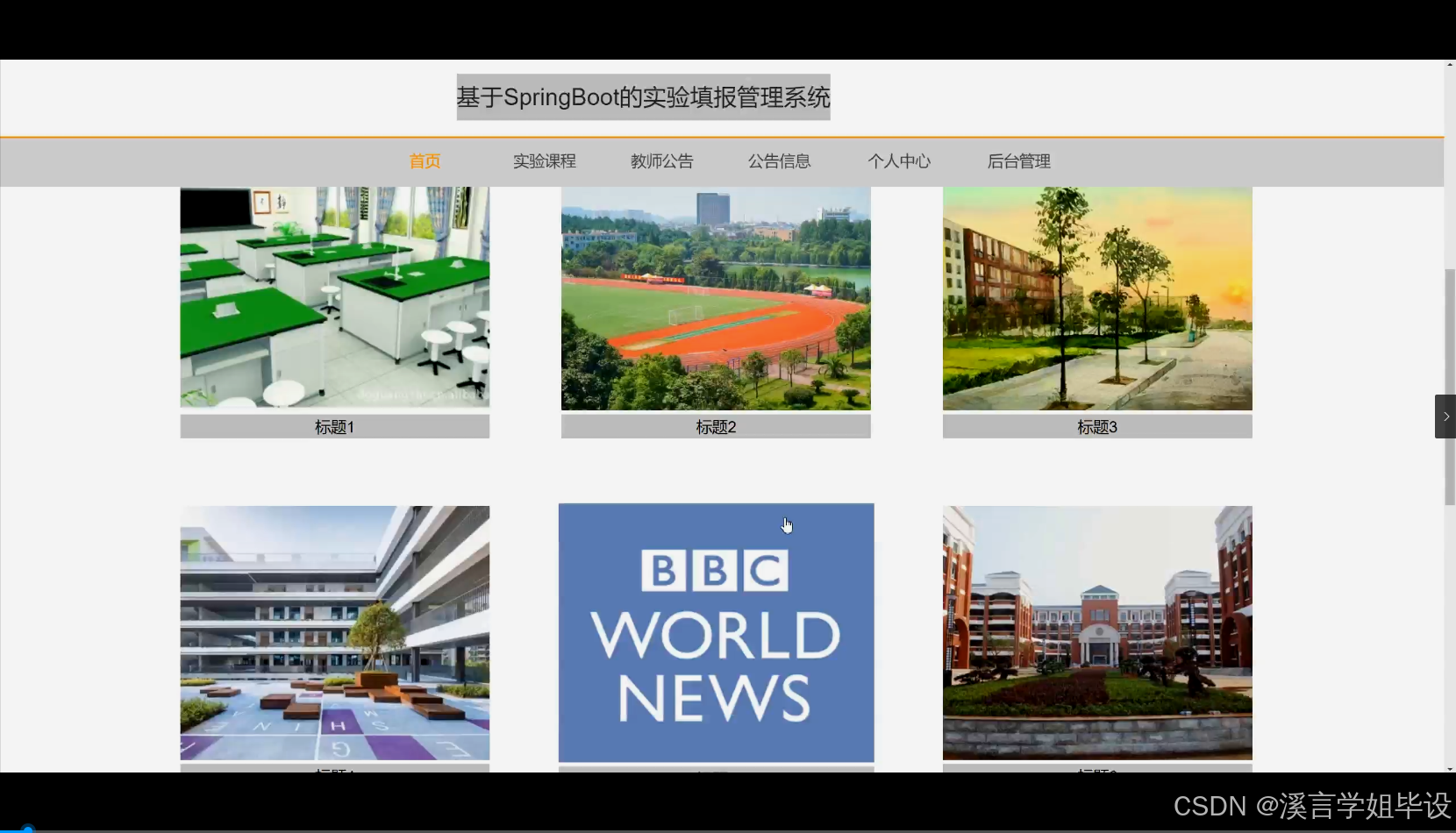
Task: Go to the 后台管理 menu item
Action: pyautogui.click(x=1019, y=161)
